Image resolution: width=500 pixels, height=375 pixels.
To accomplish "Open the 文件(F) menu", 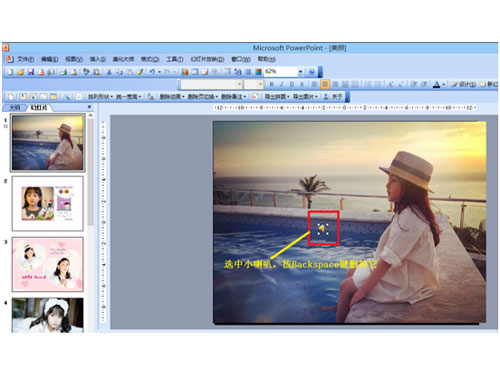I will click(x=25, y=59).
